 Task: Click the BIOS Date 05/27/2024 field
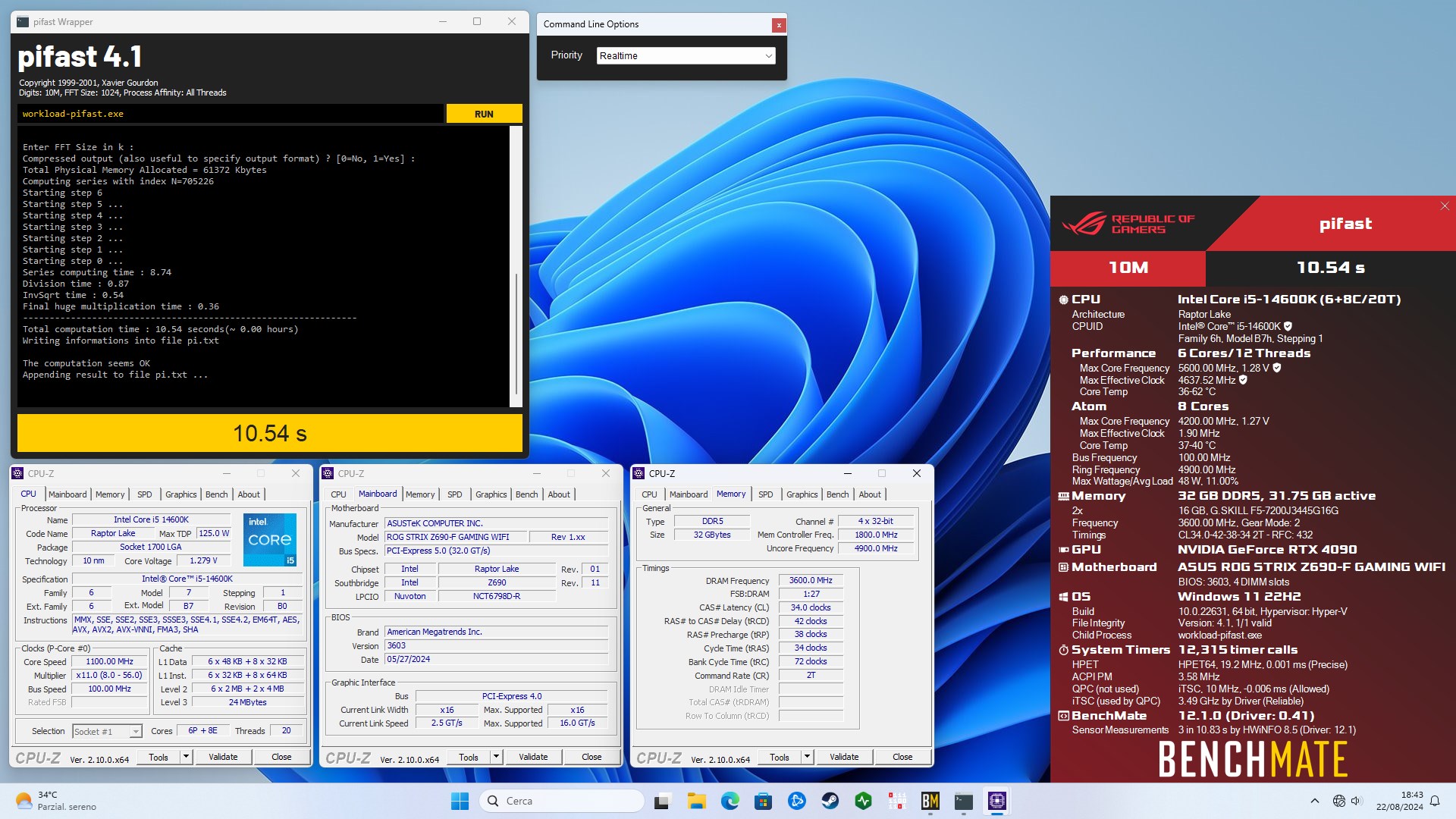pyautogui.click(x=497, y=660)
